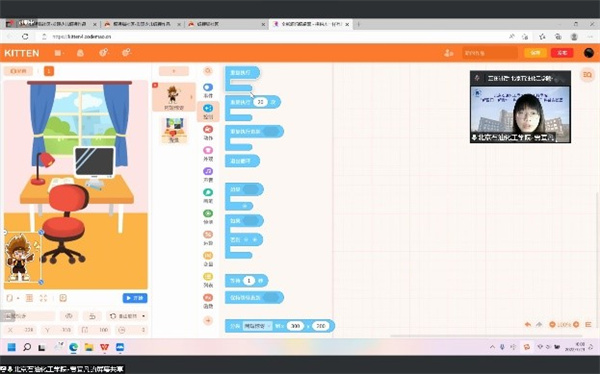Expand the rotation mode dropdown below stage
The height and width of the screenshot is (374, 600).
[128, 316]
